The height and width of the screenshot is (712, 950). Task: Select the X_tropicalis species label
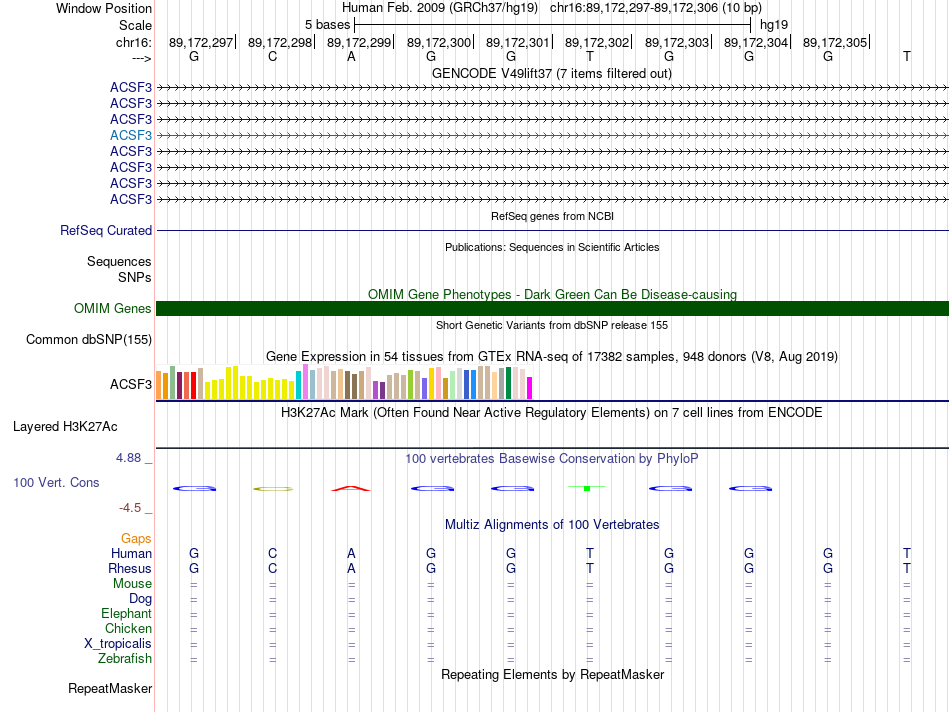coord(118,644)
